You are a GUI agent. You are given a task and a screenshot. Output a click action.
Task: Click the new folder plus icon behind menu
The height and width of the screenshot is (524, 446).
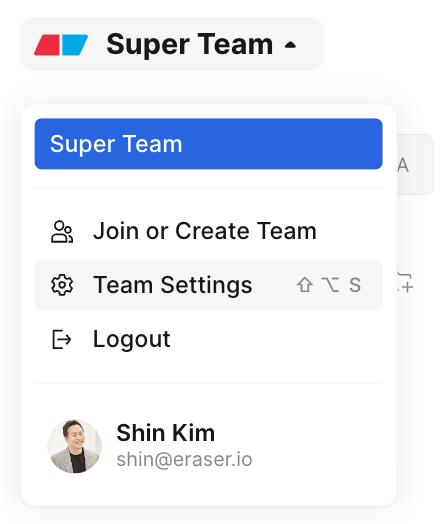click(x=405, y=283)
